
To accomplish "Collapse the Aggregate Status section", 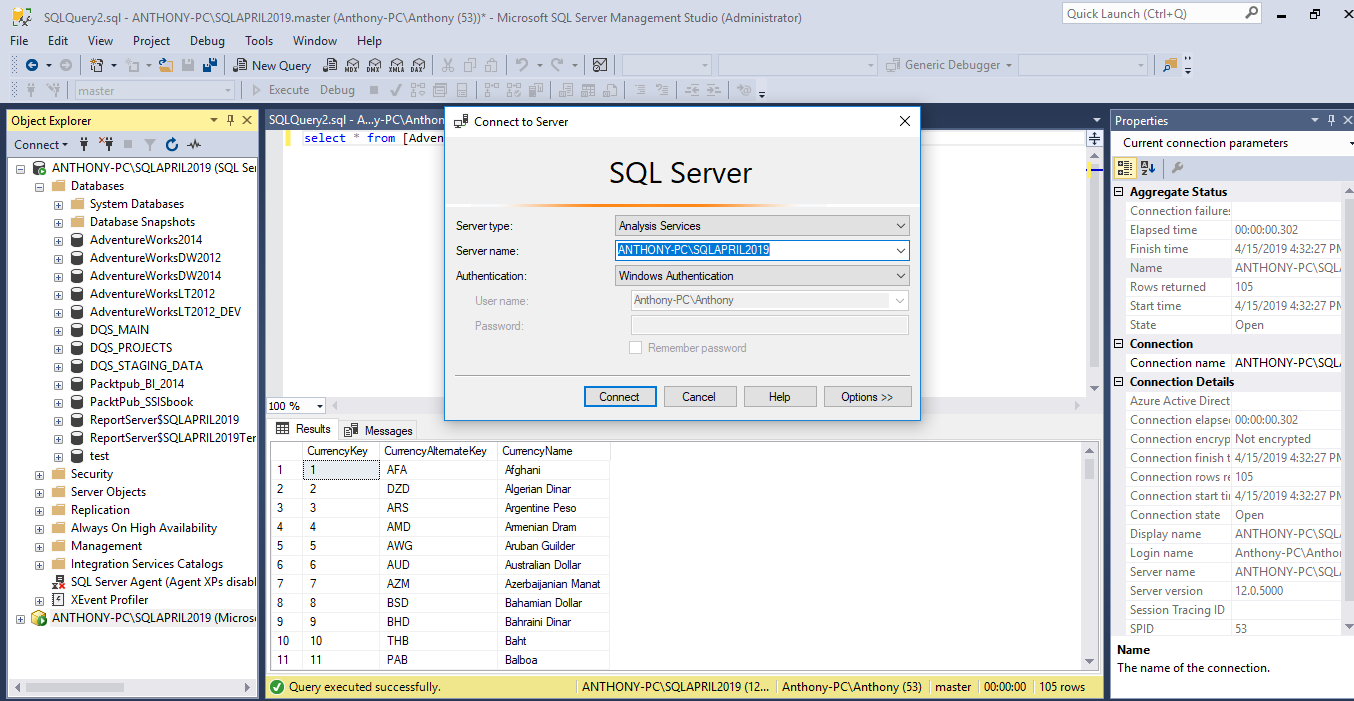I will [x=1120, y=192].
